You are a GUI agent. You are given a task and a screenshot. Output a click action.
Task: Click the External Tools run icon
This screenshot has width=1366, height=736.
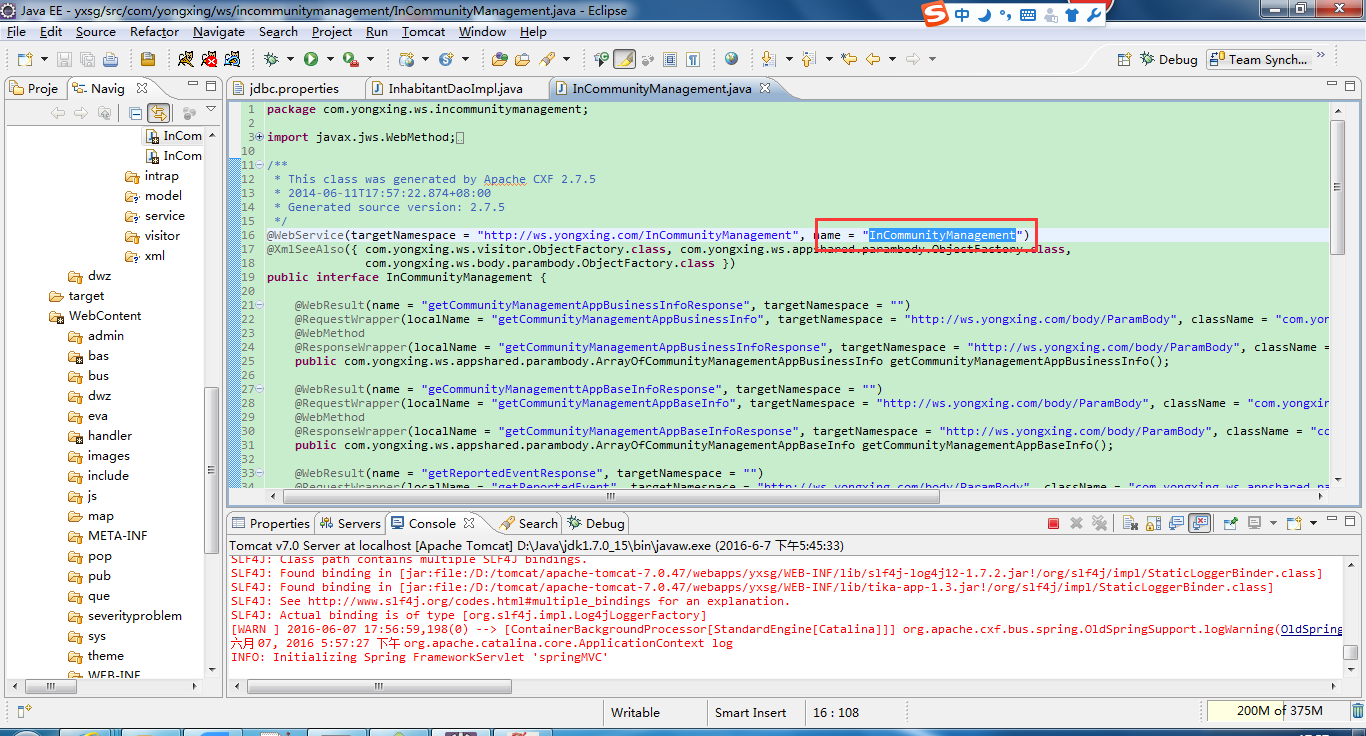(x=351, y=59)
